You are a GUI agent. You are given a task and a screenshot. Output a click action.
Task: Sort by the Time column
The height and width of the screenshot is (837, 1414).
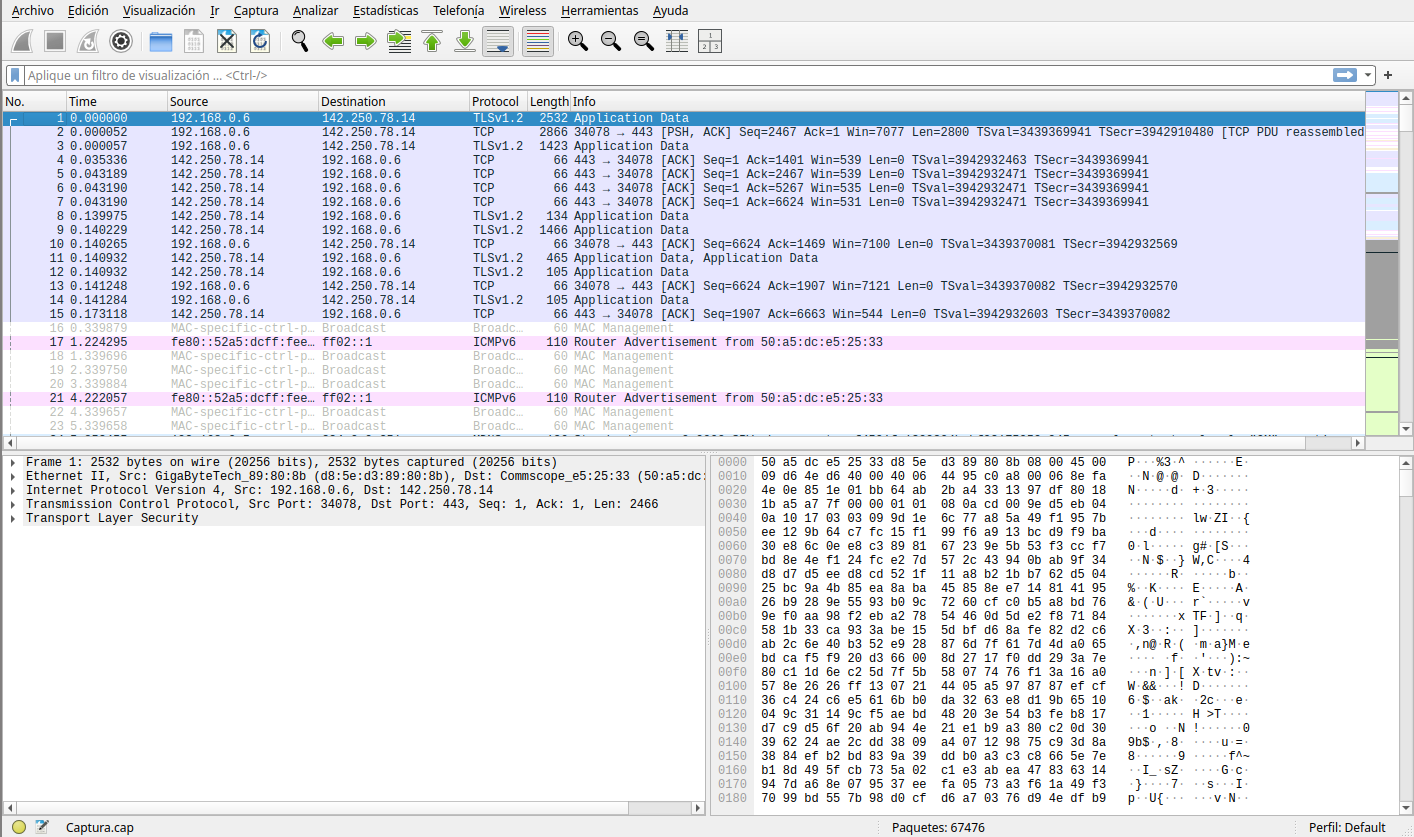(116, 101)
